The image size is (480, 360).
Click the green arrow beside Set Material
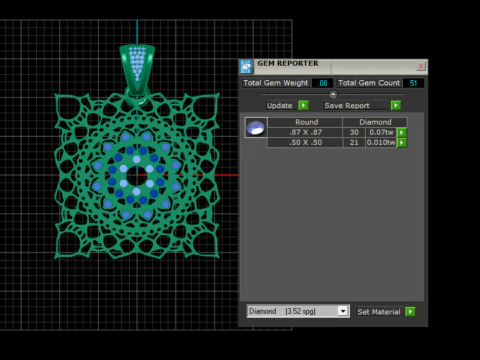coord(410,312)
